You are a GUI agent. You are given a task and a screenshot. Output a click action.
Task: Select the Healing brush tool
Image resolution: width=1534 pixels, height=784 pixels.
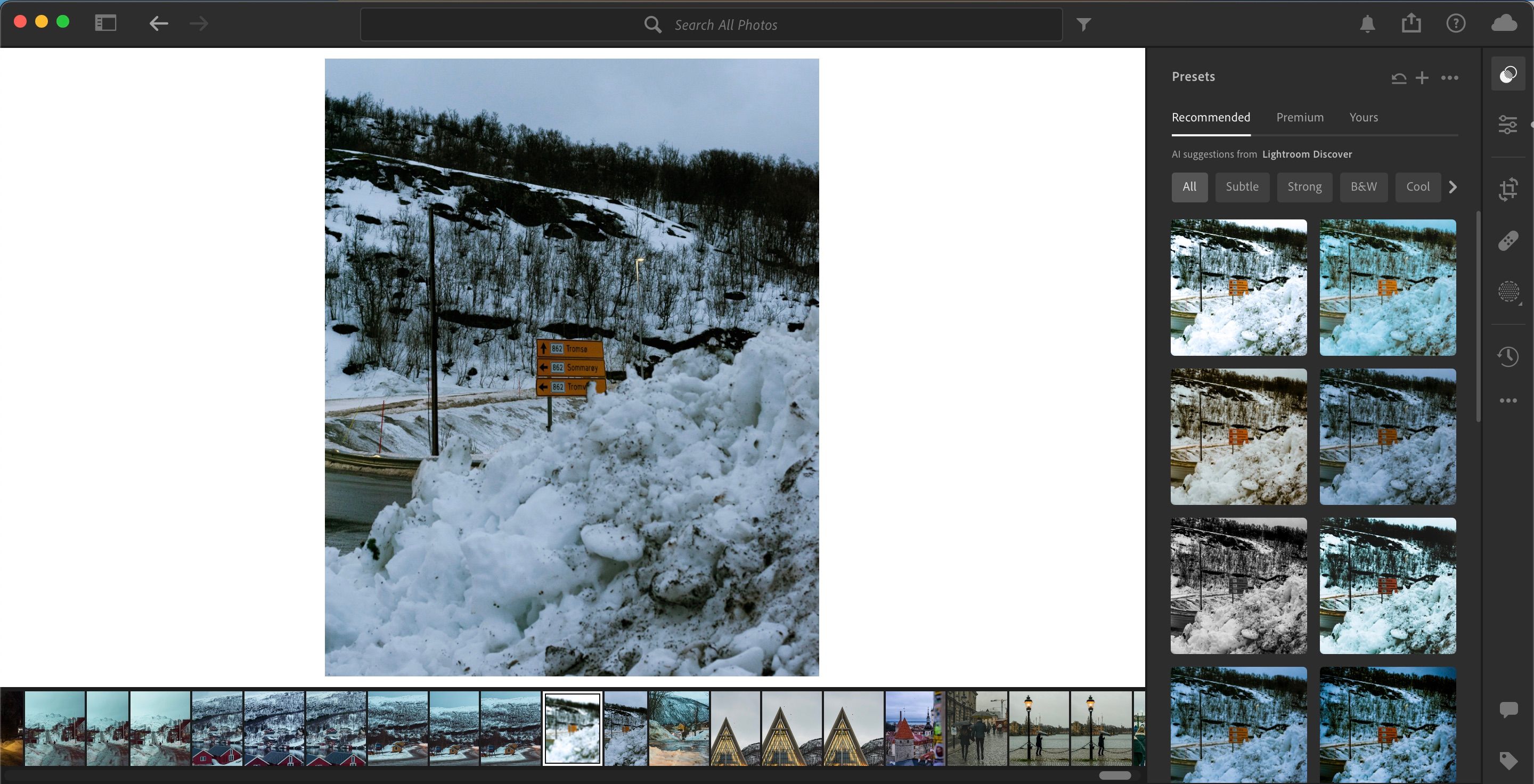tap(1508, 241)
